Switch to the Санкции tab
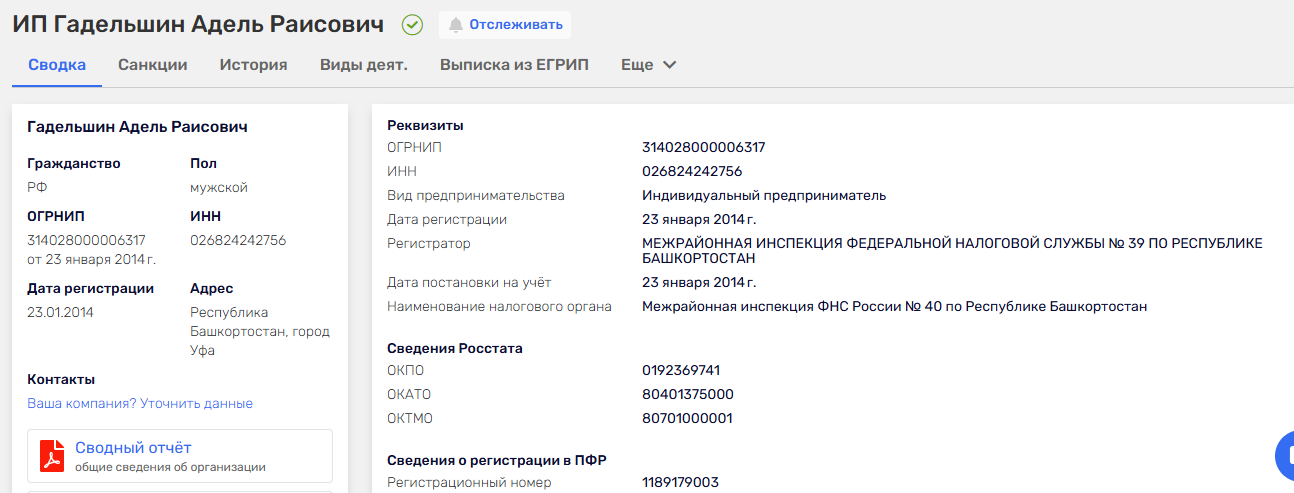 pyautogui.click(x=153, y=65)
